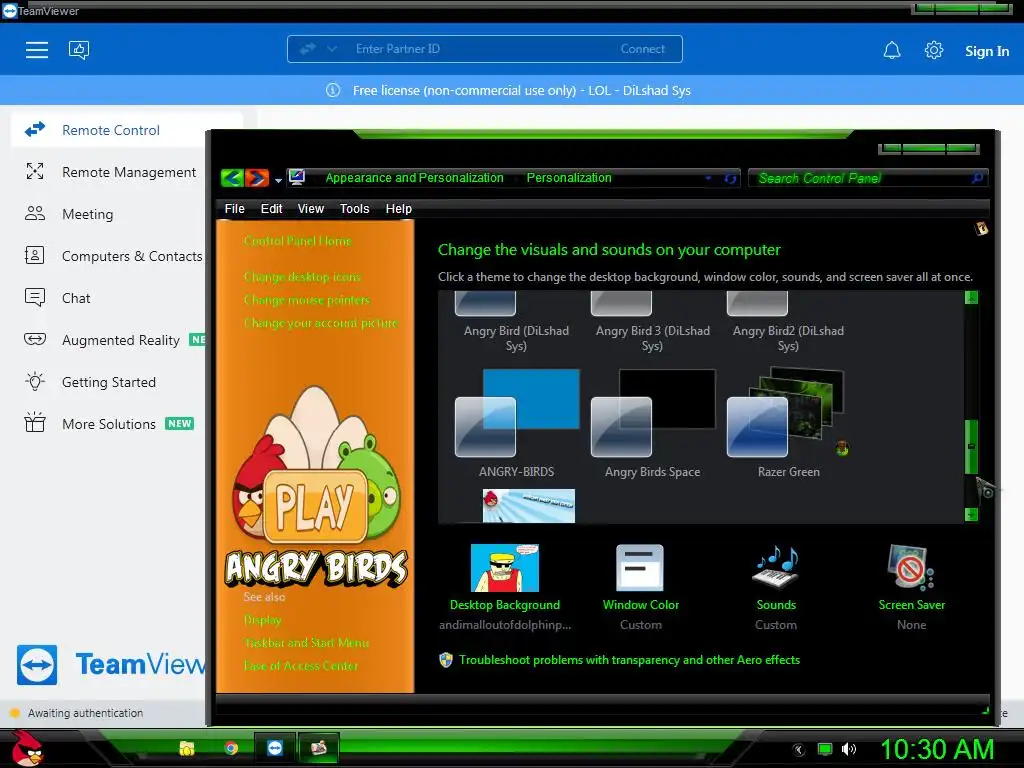The image size is (1024, 768).
Task: Open the File menu
Action: tap(234, 209)
